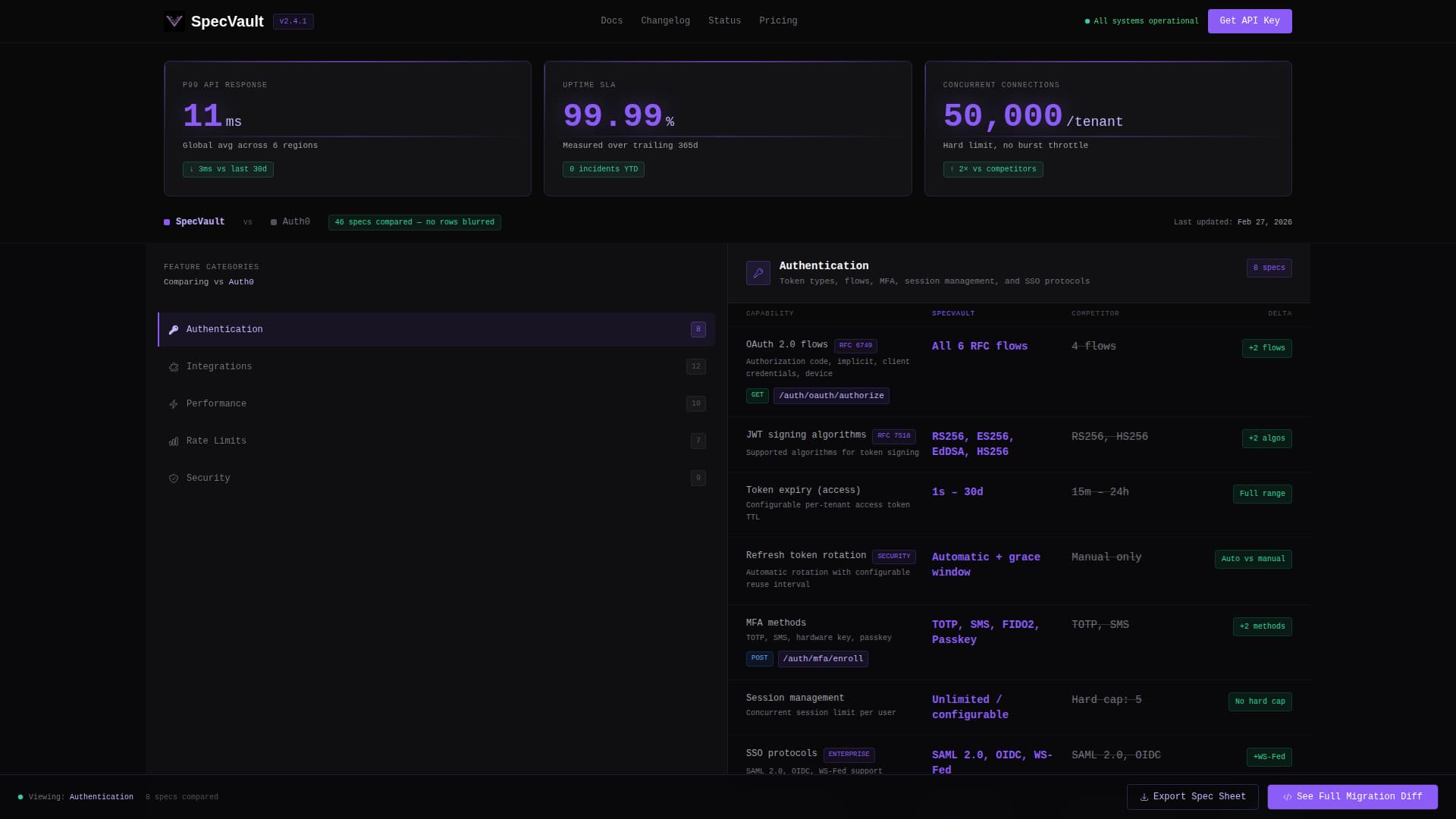Click the v2.4.1 version badge
This screenshot has height=819, width=1456.
tap(293, 21)
